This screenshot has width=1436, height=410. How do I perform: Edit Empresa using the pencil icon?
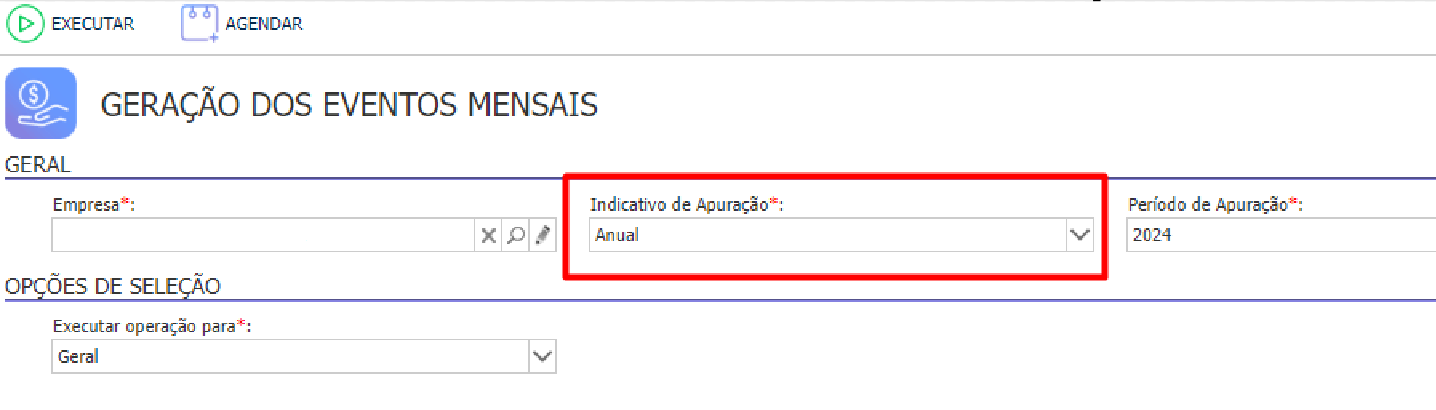(x=542, y=236)
